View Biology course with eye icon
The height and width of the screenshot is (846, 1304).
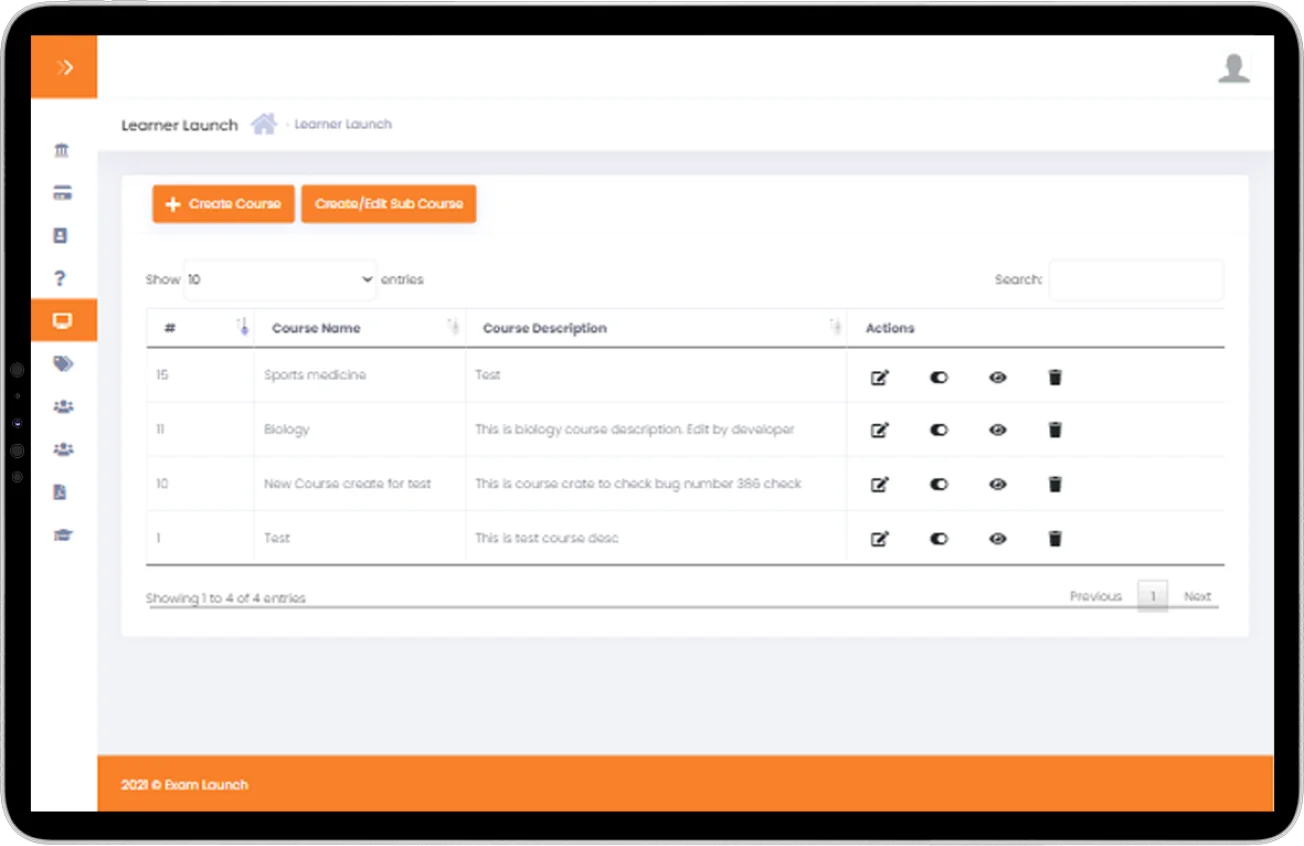click(997, 430)
